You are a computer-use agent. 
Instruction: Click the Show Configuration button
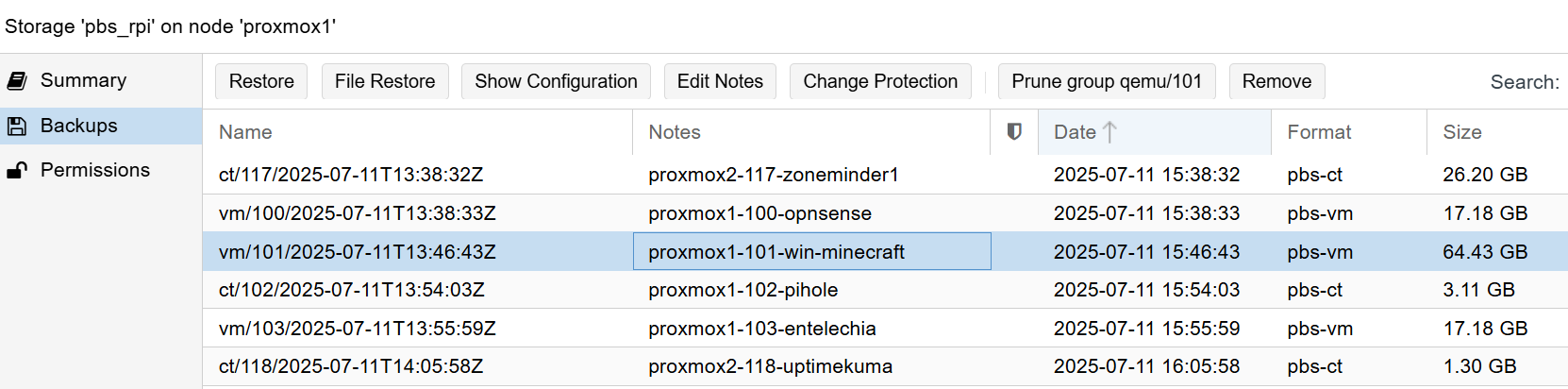point(556,81)
